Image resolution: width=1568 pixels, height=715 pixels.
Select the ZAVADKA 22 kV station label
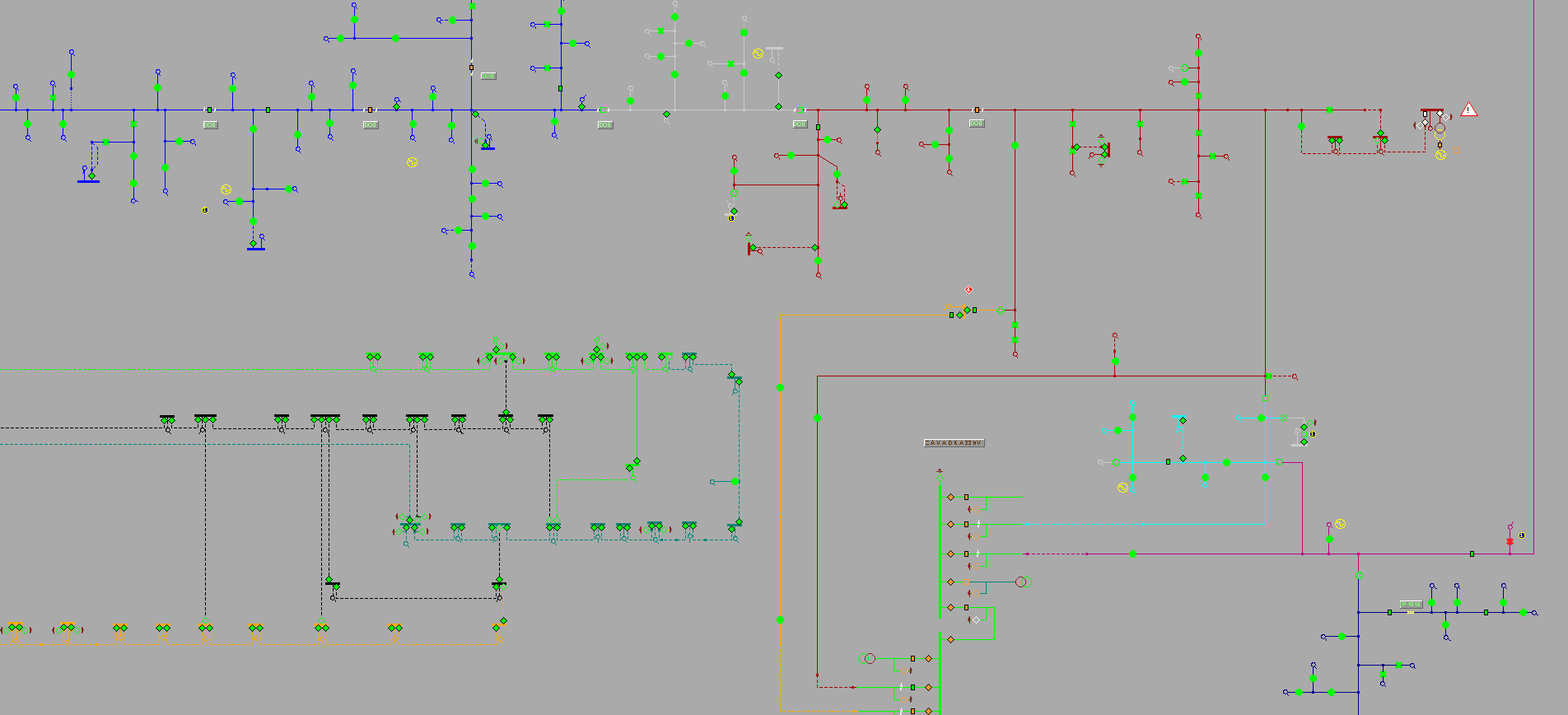tap(954, 443)
